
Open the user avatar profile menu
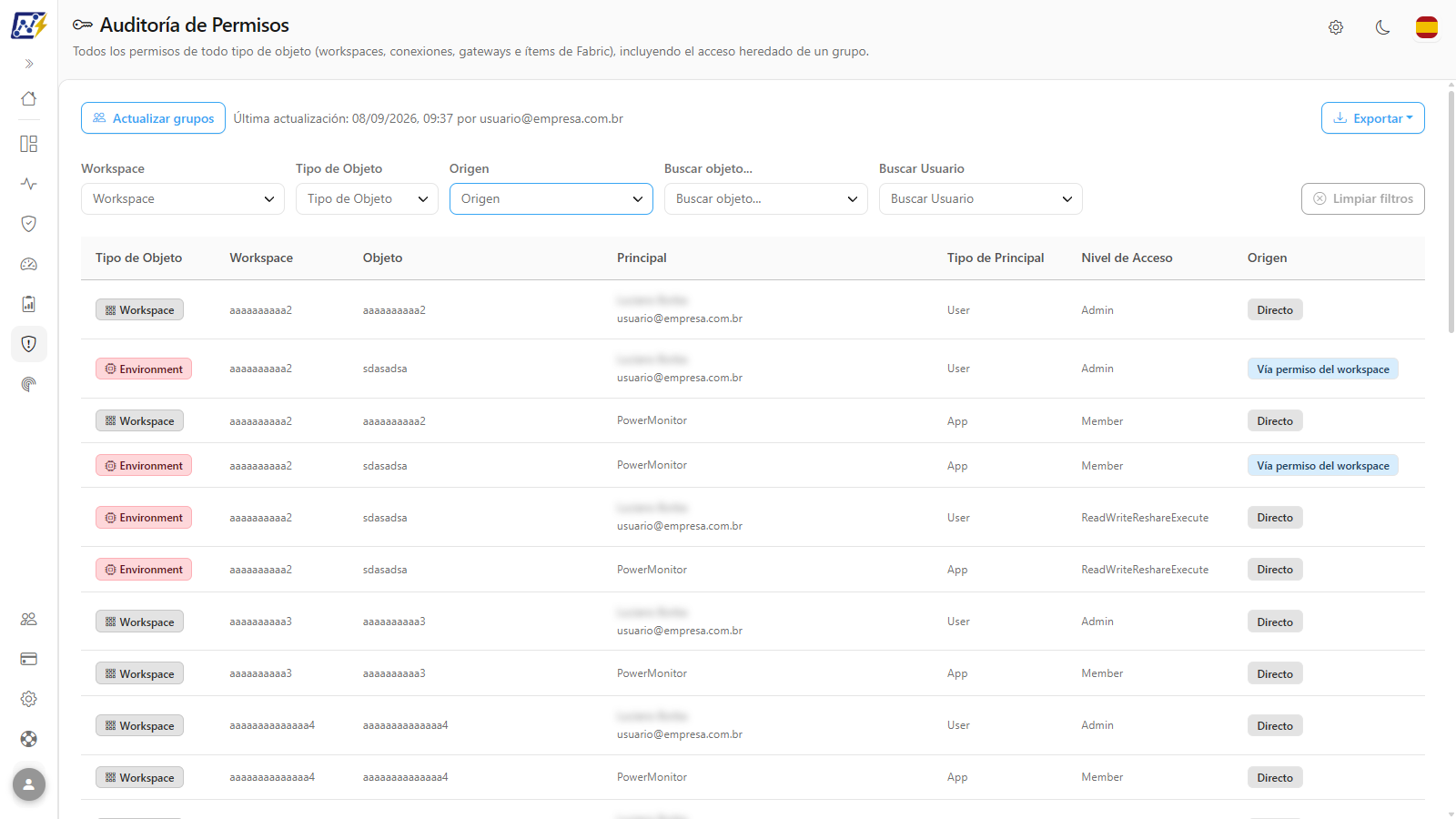tap(29, 784)
